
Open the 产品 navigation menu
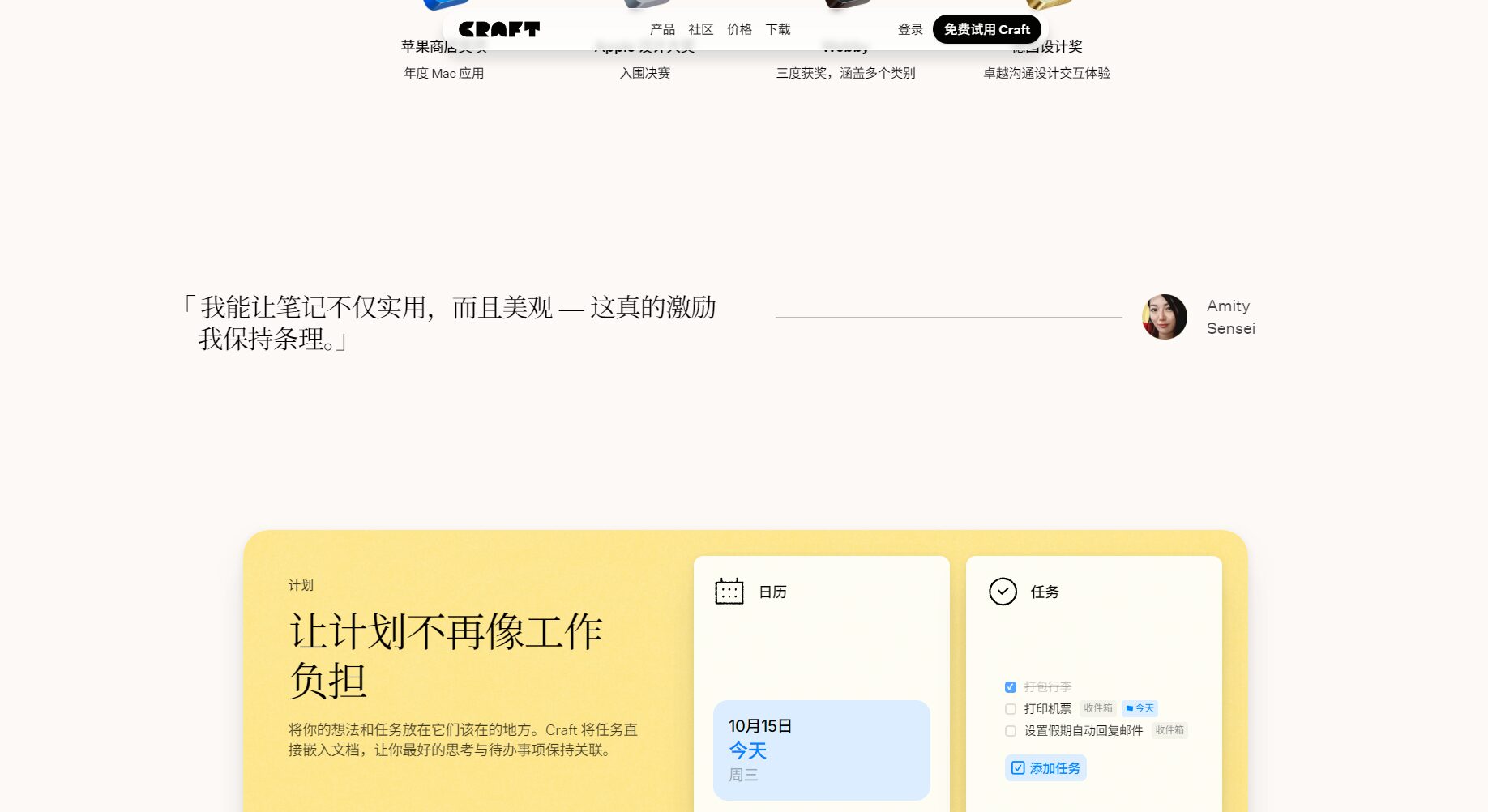(662, 30)
